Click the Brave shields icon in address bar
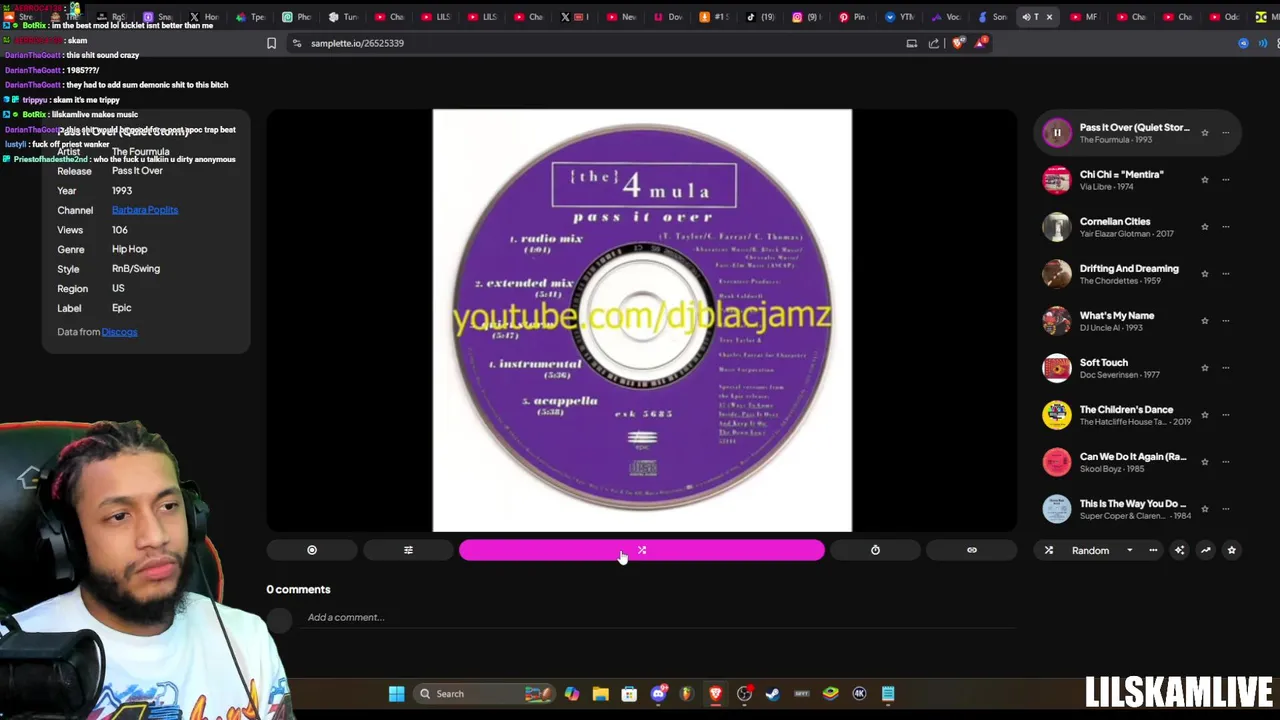 [959, 43]
